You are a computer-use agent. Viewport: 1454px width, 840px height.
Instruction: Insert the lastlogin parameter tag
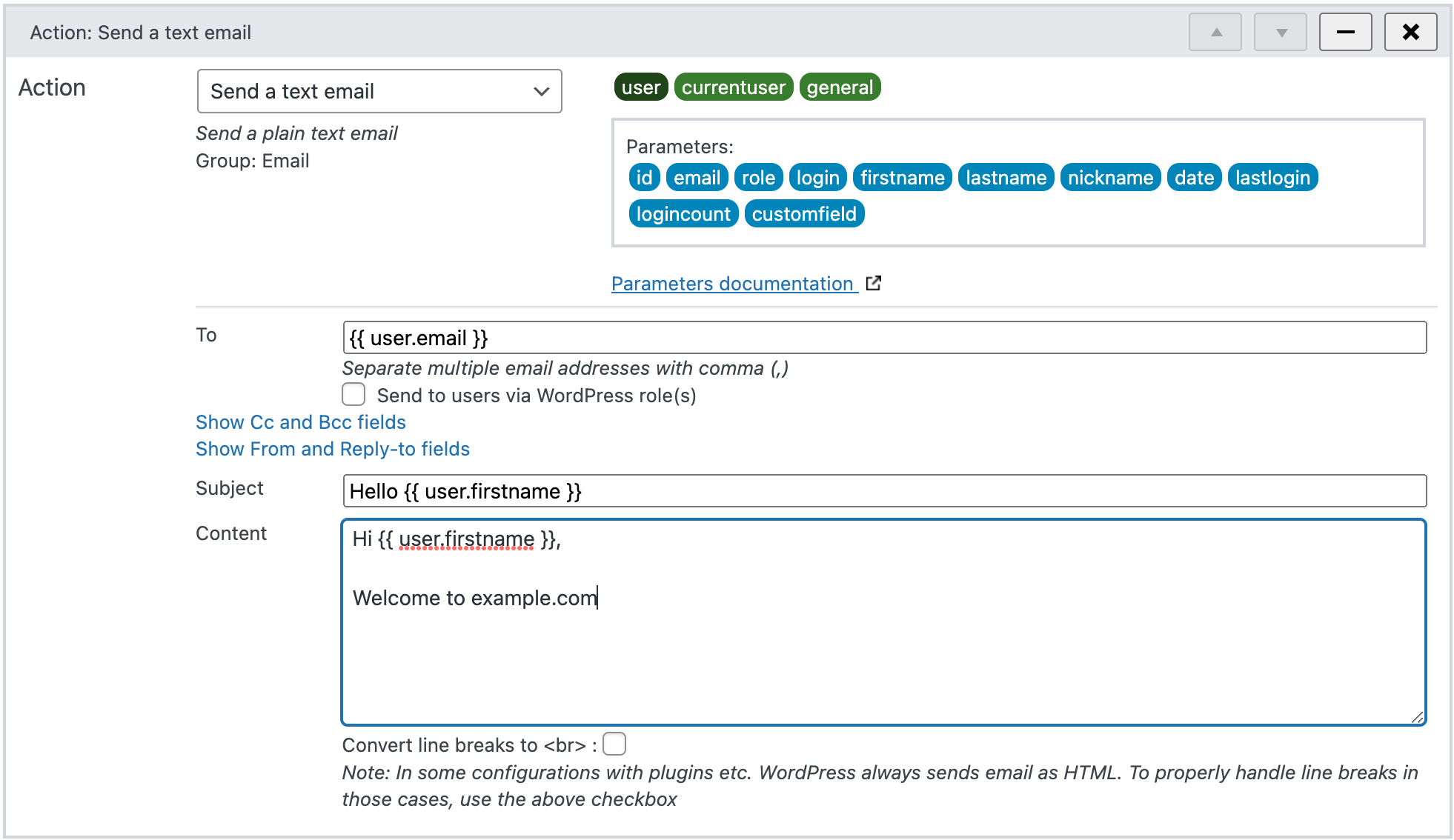tap(1272, 177)
